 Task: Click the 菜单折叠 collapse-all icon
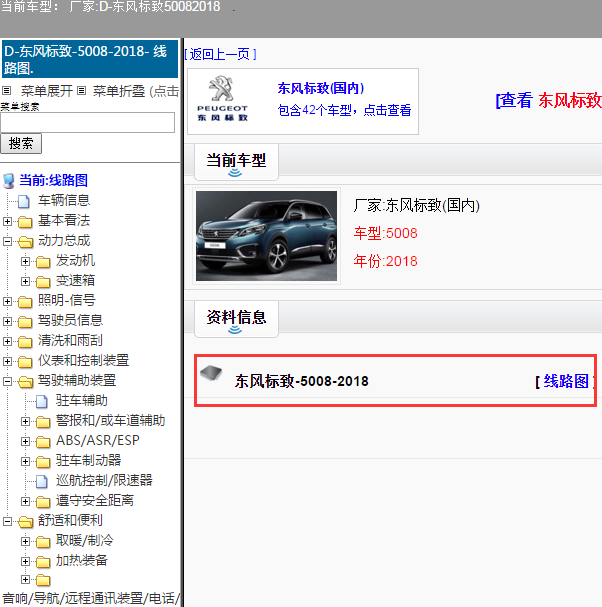(x=81, y=91)
